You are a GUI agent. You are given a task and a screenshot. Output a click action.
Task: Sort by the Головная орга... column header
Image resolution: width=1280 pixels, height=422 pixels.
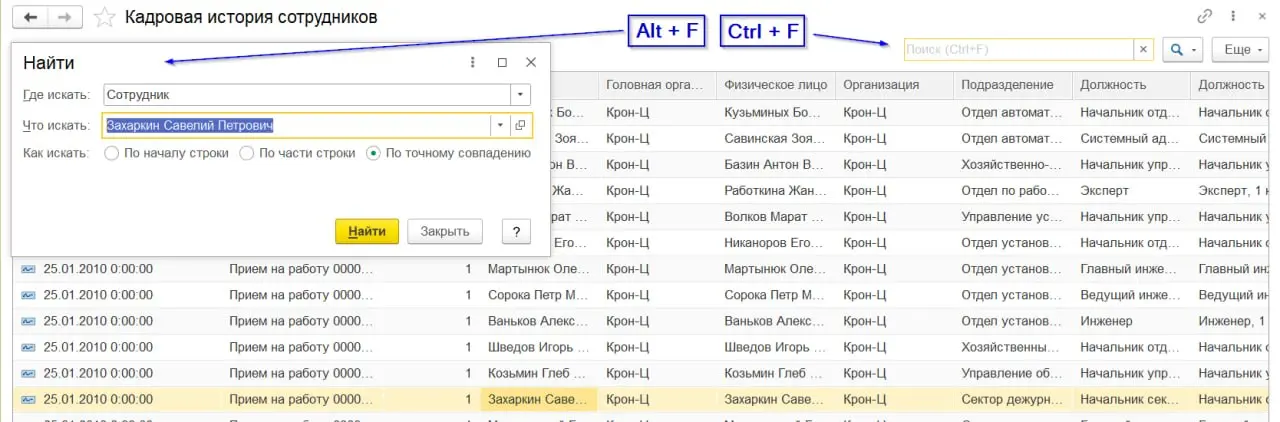click(657, 85)
